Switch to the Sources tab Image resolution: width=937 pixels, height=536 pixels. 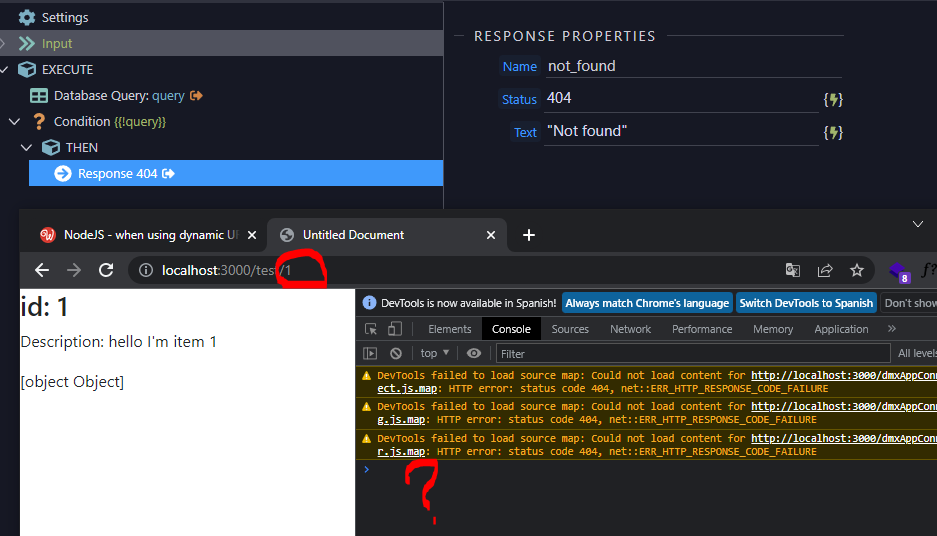click(570, 329)
